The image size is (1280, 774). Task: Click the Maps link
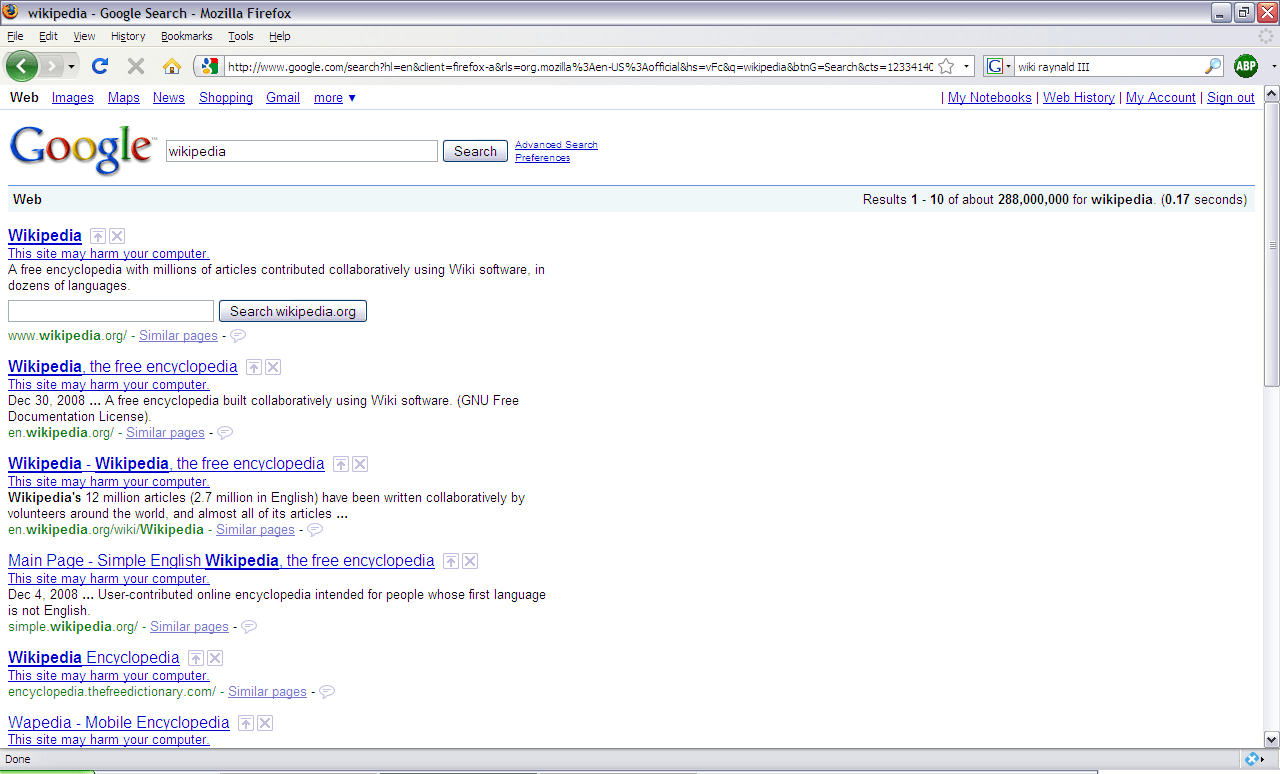click(x=124, y=97)
